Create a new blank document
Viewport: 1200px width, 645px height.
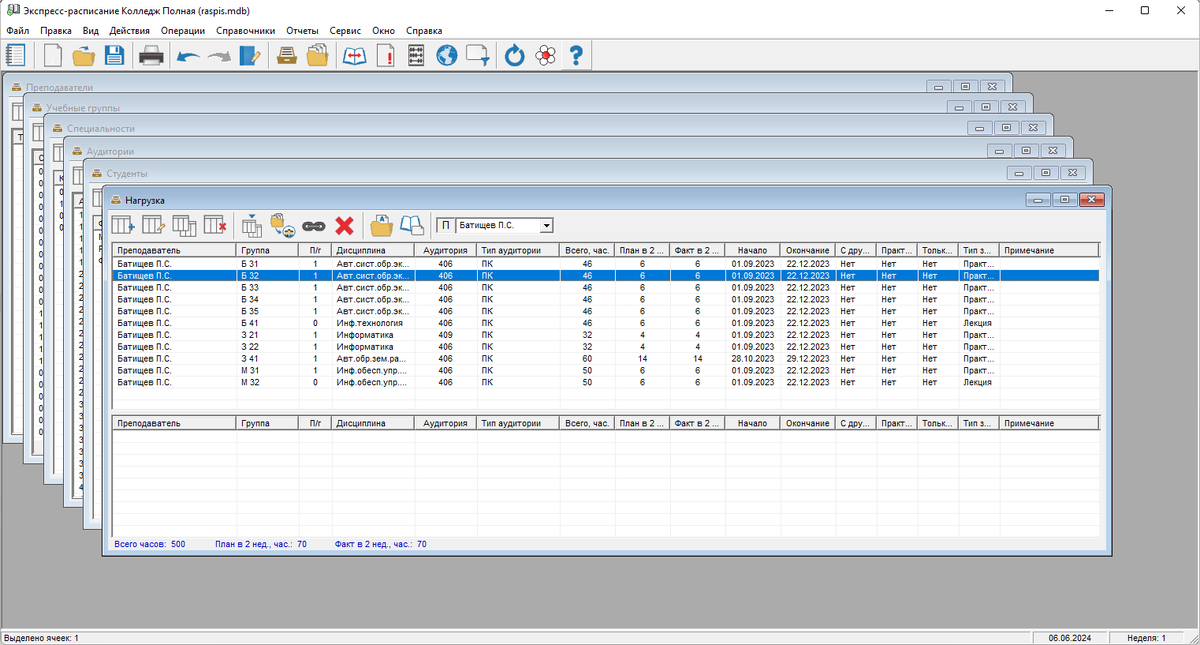(52, 55)
